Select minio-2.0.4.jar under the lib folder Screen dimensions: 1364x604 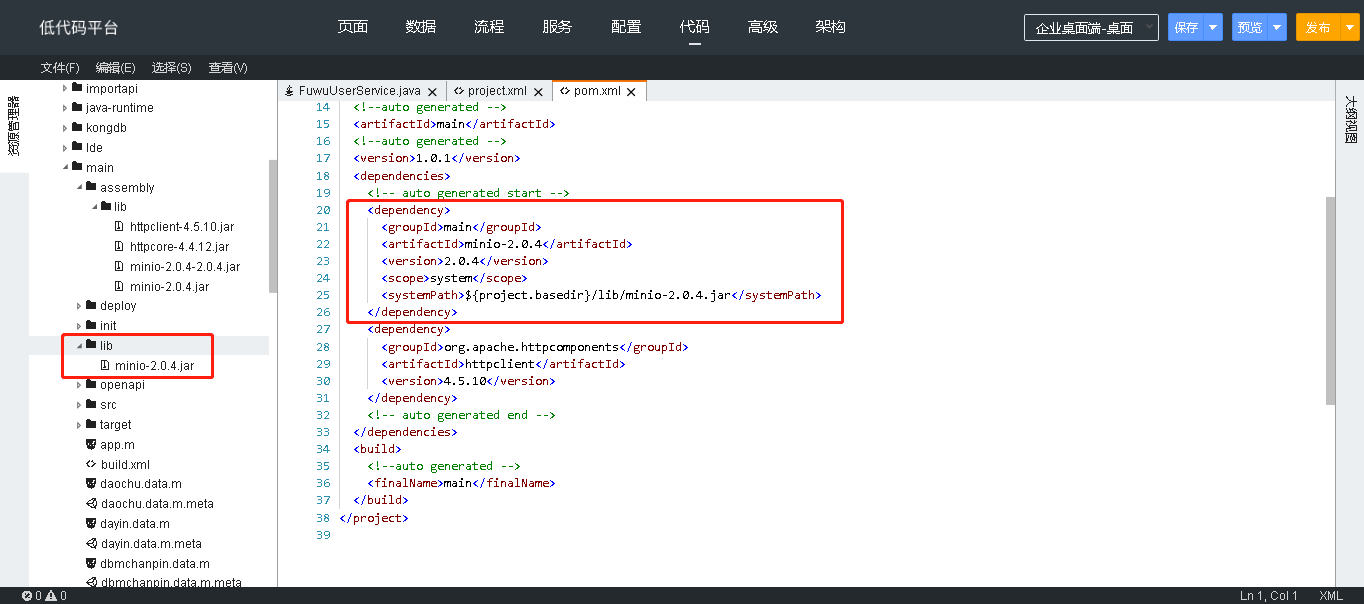click(x=154, y=366)
